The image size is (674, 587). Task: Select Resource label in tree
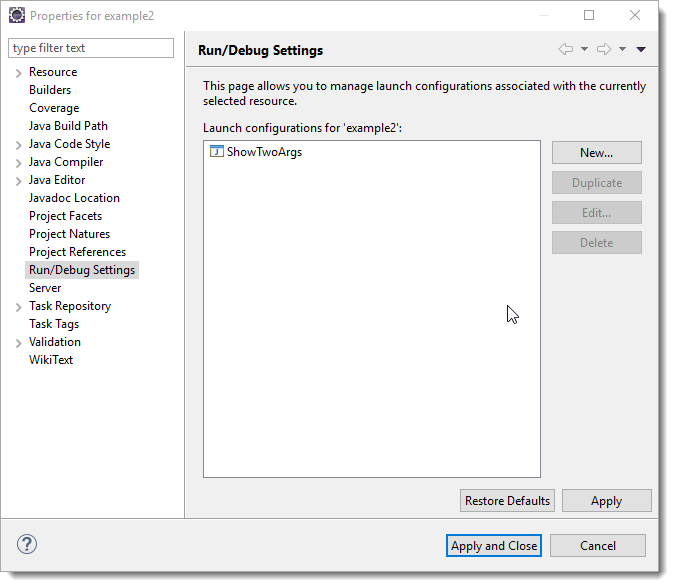pyautogui.click(x=53, y=72)
